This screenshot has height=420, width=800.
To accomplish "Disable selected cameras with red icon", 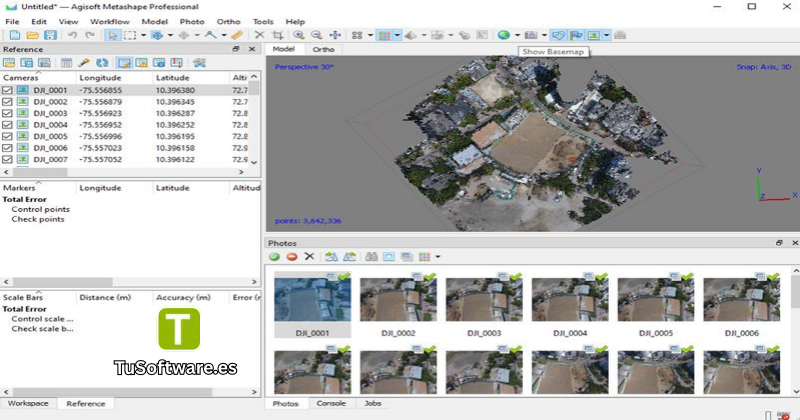I will pos(292,256).
